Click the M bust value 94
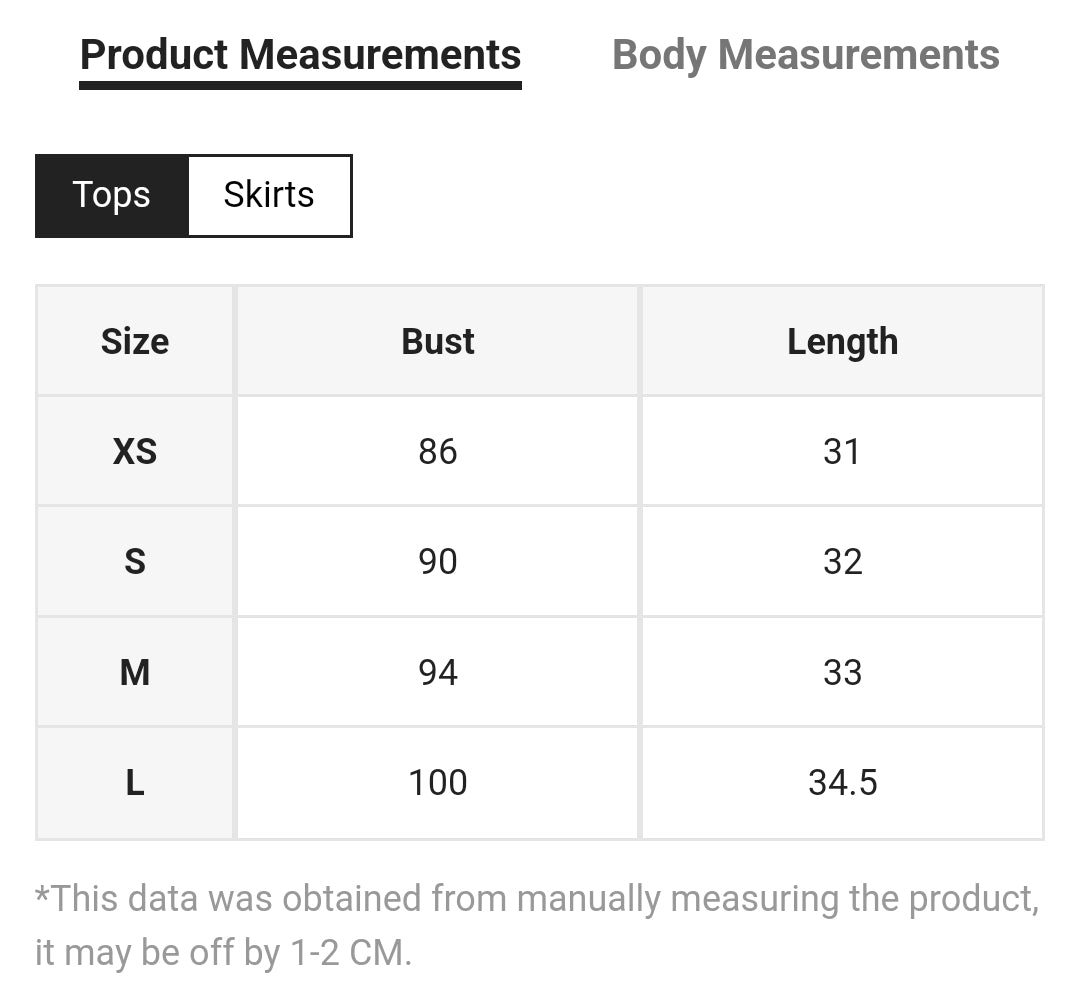This screenshot has height=1000, width=1080. coord(438,672)
